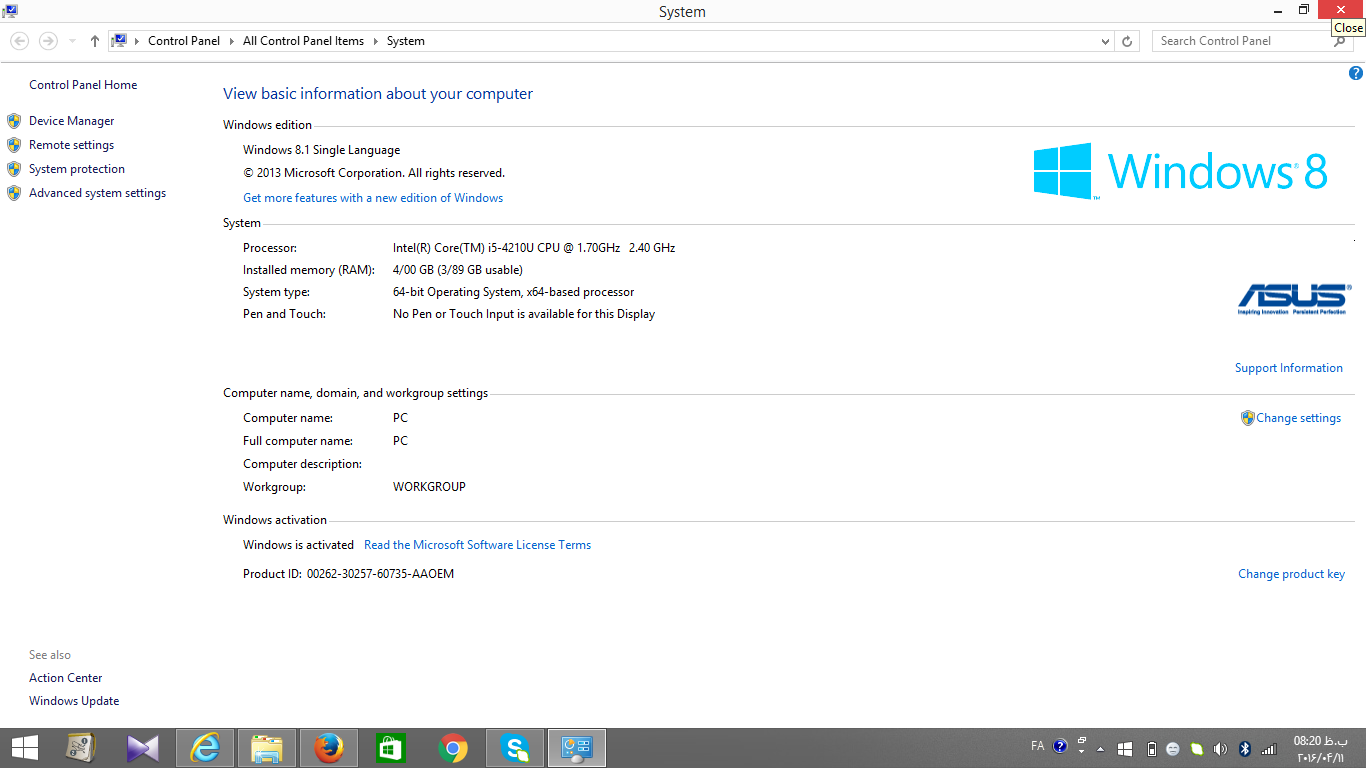Open Windows Update under See also
This screenshot has height=768, width=1366.
pos(74,701)
